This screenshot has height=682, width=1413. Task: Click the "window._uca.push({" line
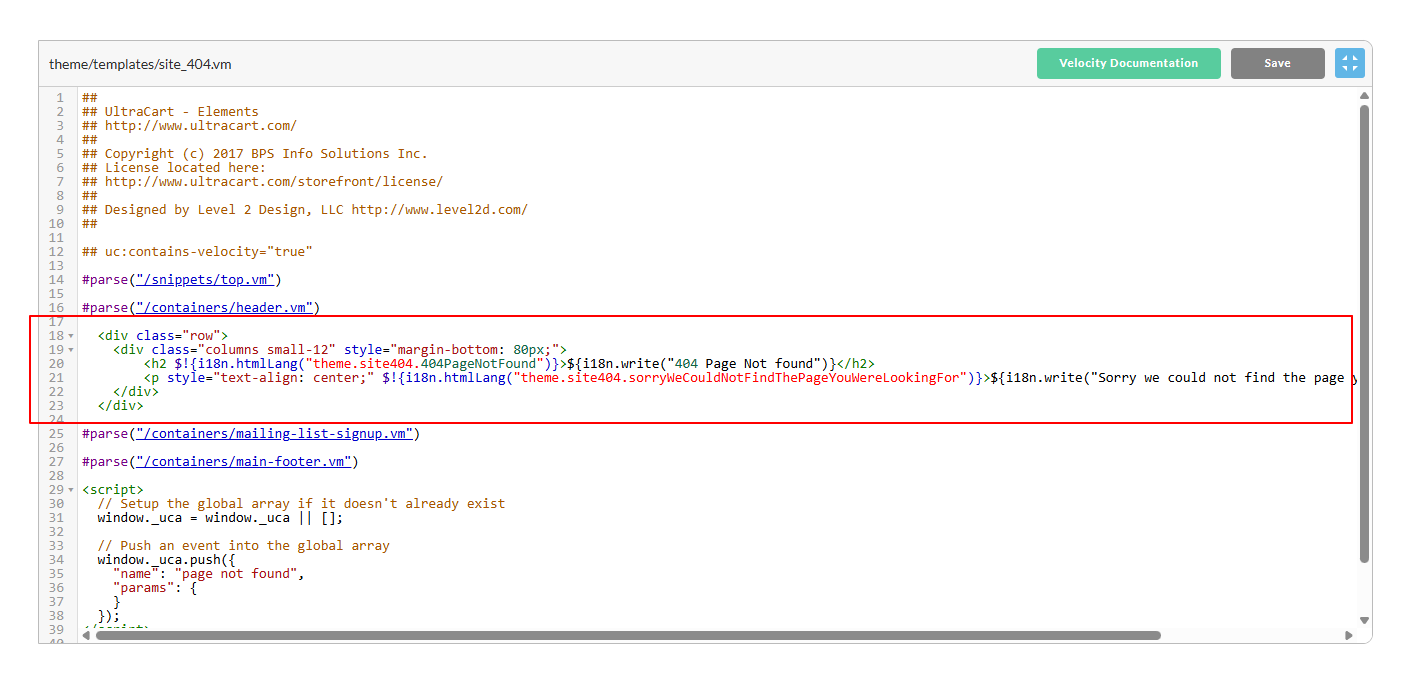coord(166,560)
